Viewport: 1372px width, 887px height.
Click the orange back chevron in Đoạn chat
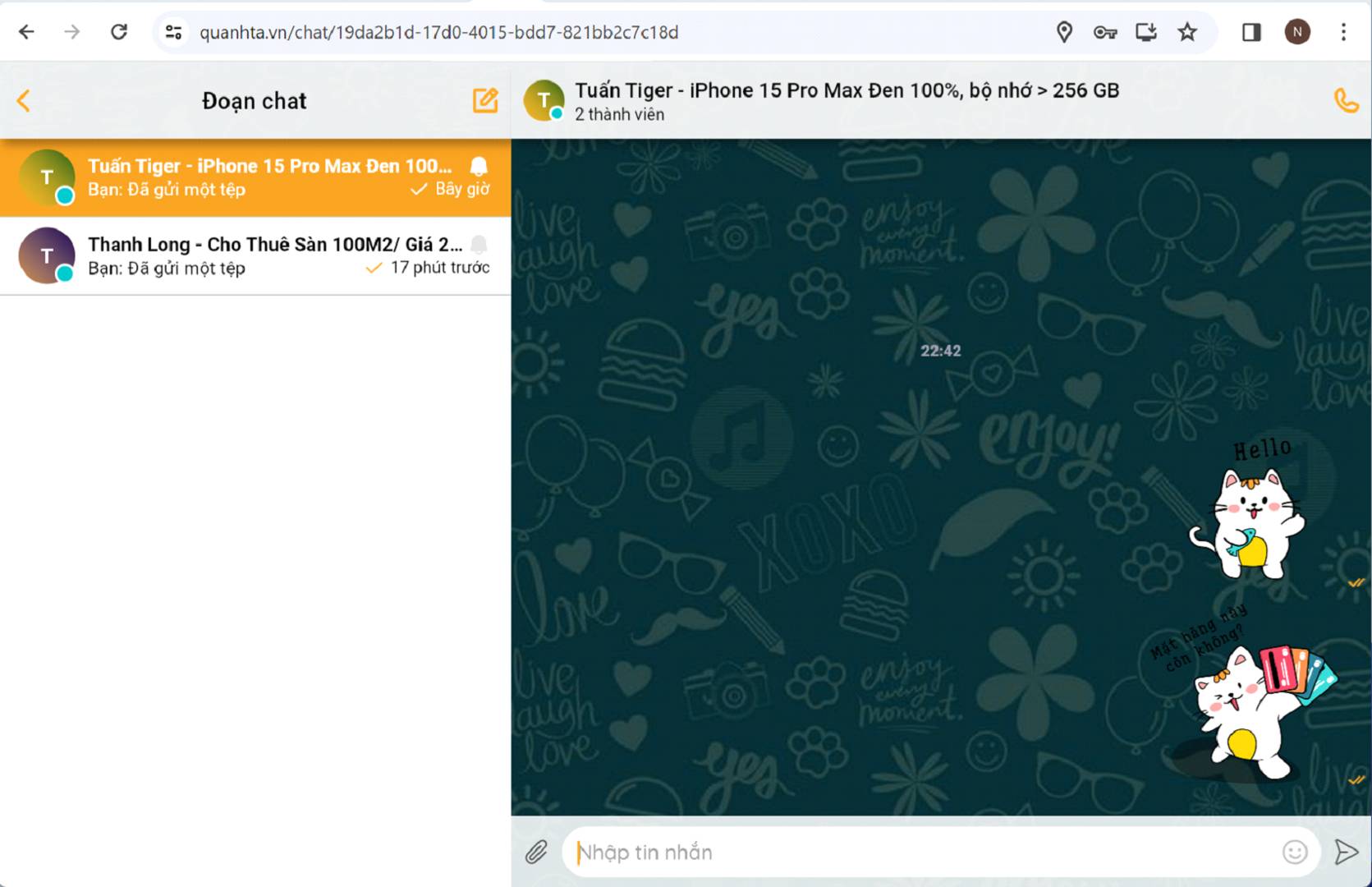click(24, 101)
